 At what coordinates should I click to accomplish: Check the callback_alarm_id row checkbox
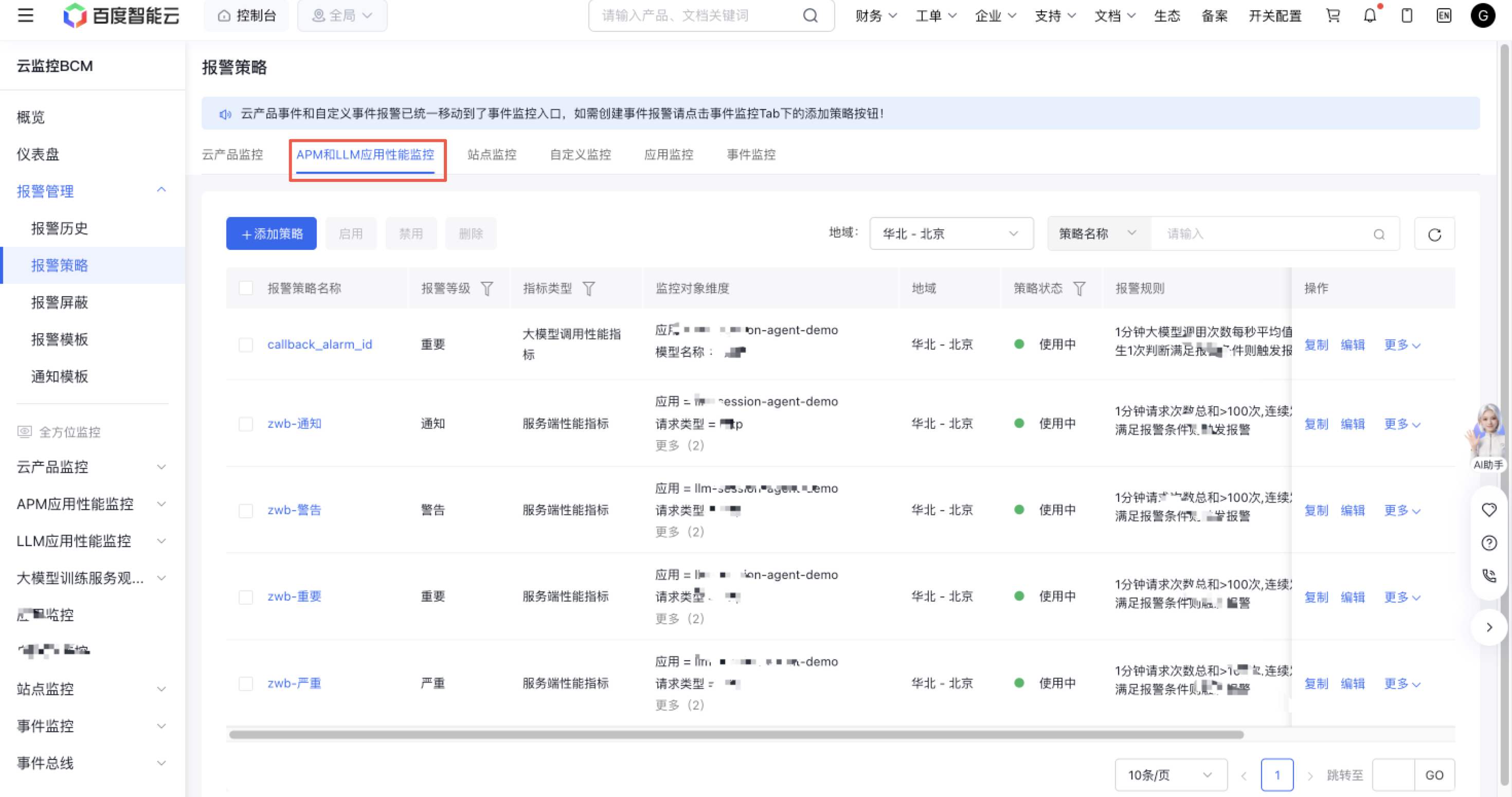click(x=245, y=345)
